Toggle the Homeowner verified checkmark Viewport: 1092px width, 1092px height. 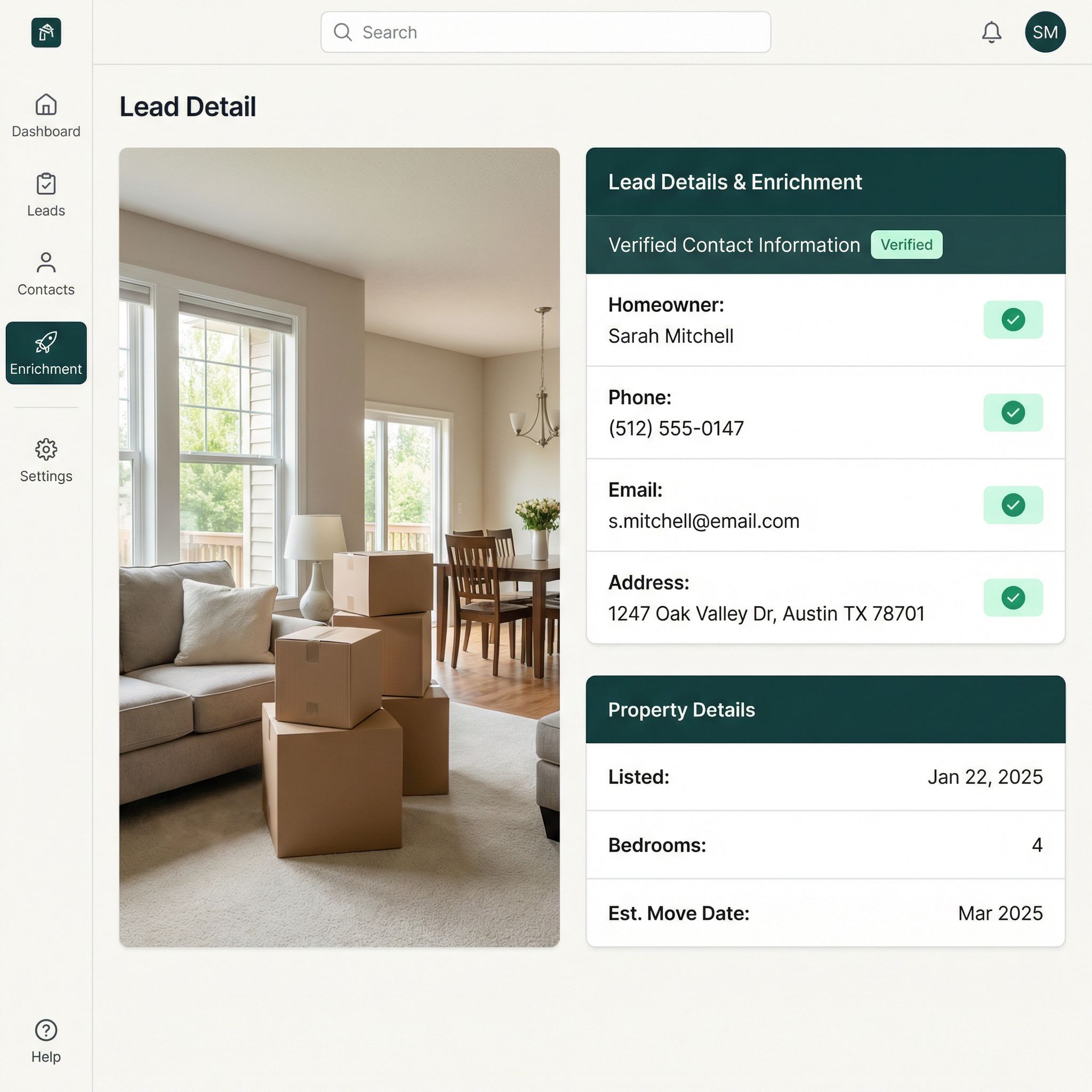[x=1013, y=320]
